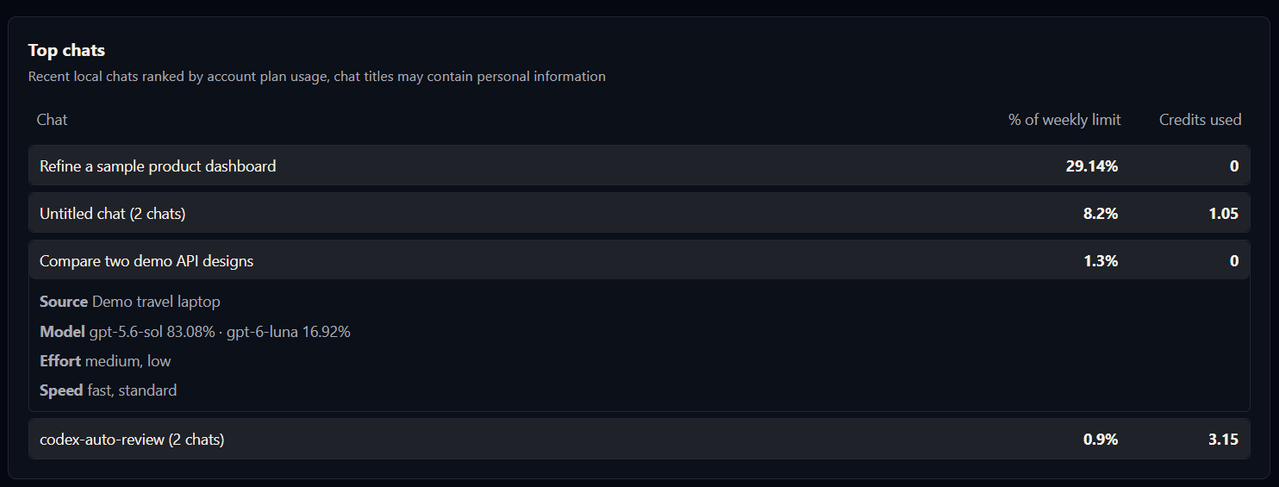Select the 29.14% weekly limit value
1279x487 pixels.
click(x=1092, y=166)
